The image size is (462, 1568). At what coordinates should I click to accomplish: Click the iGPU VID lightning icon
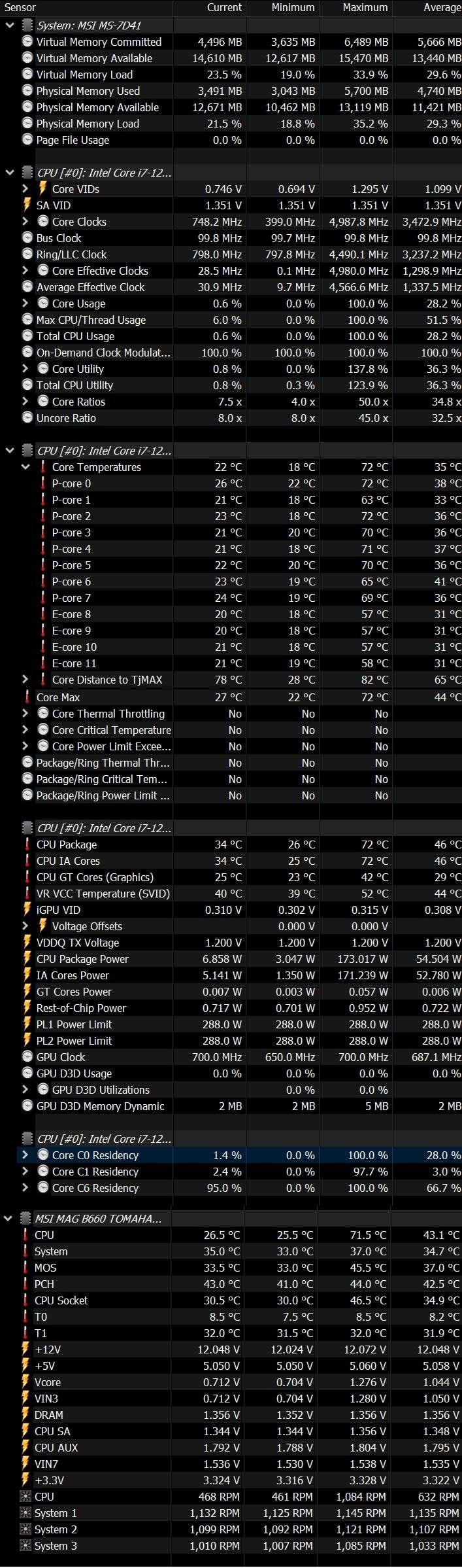27,910
